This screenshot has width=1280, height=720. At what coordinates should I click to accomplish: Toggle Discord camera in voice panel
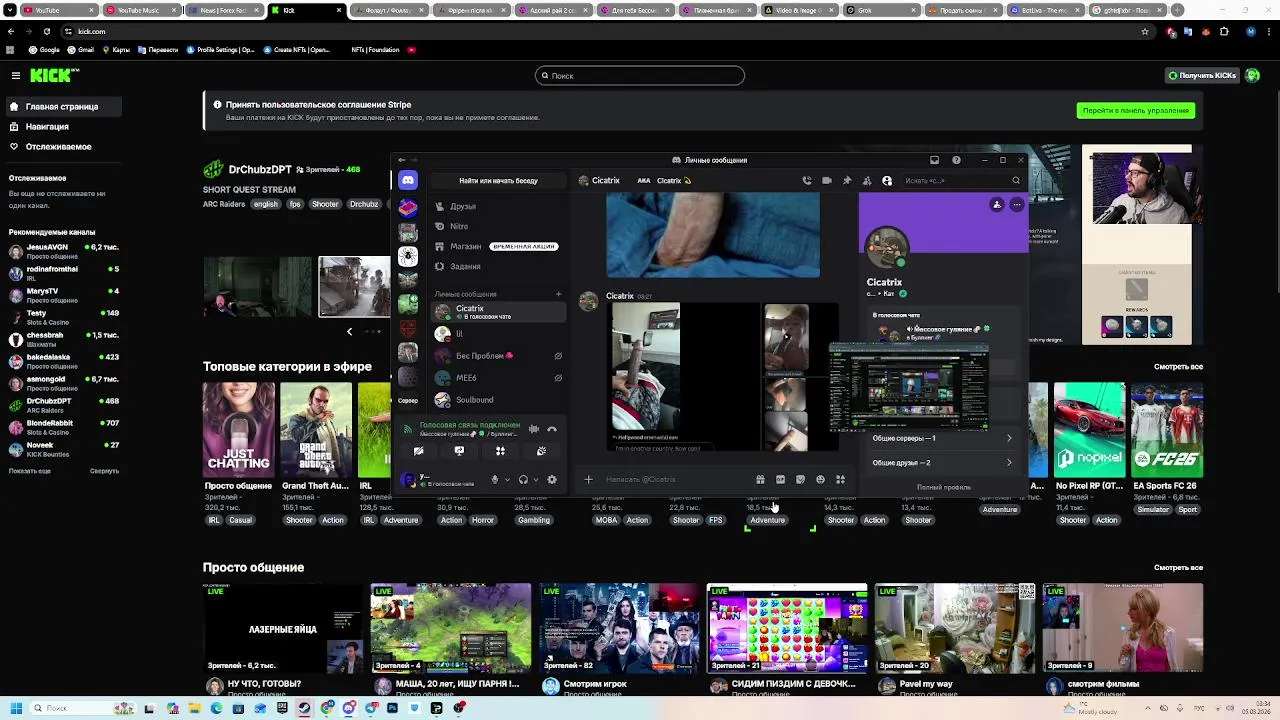[x=418, y=451]
